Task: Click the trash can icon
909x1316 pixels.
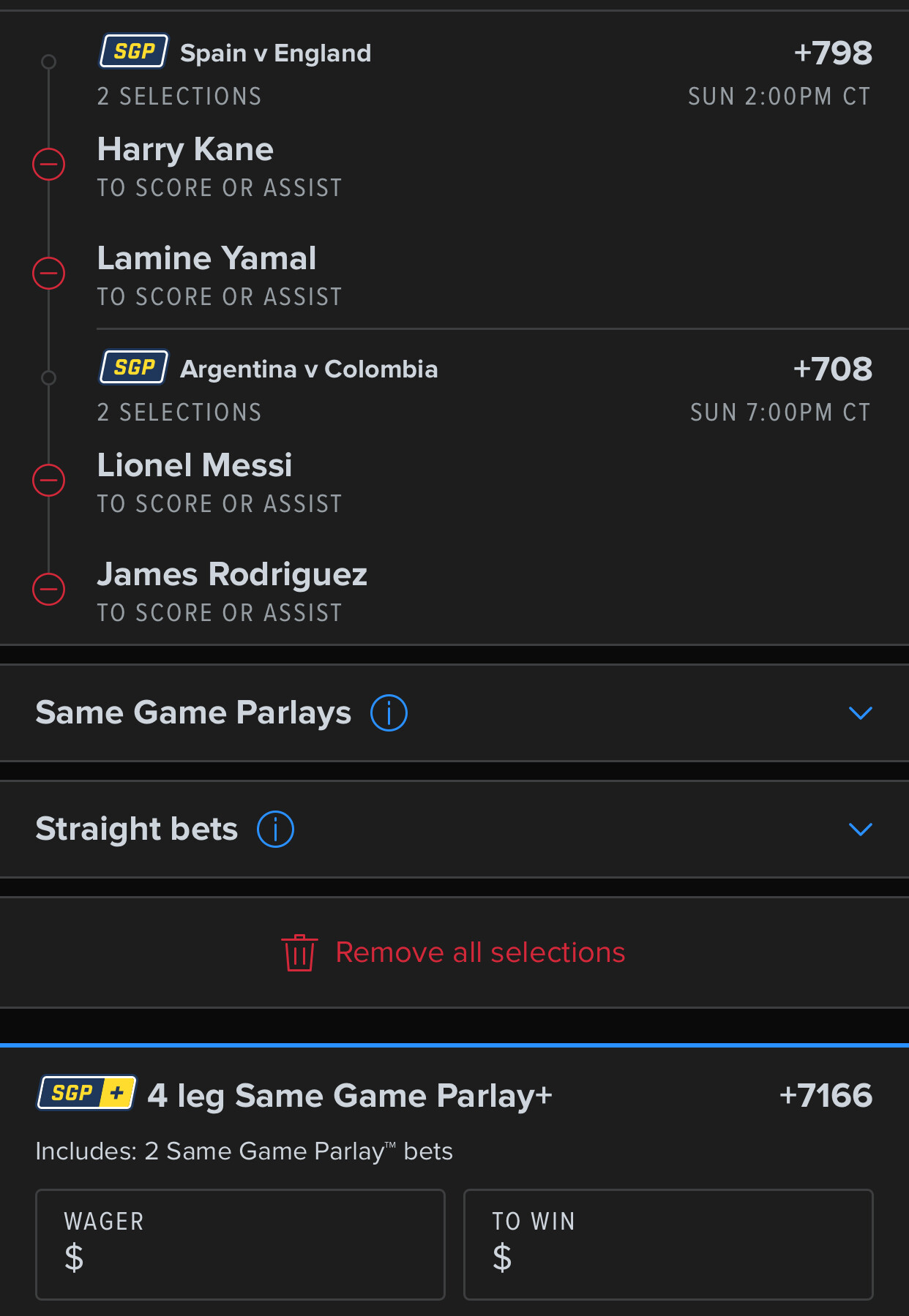Action: click(299, 952)
